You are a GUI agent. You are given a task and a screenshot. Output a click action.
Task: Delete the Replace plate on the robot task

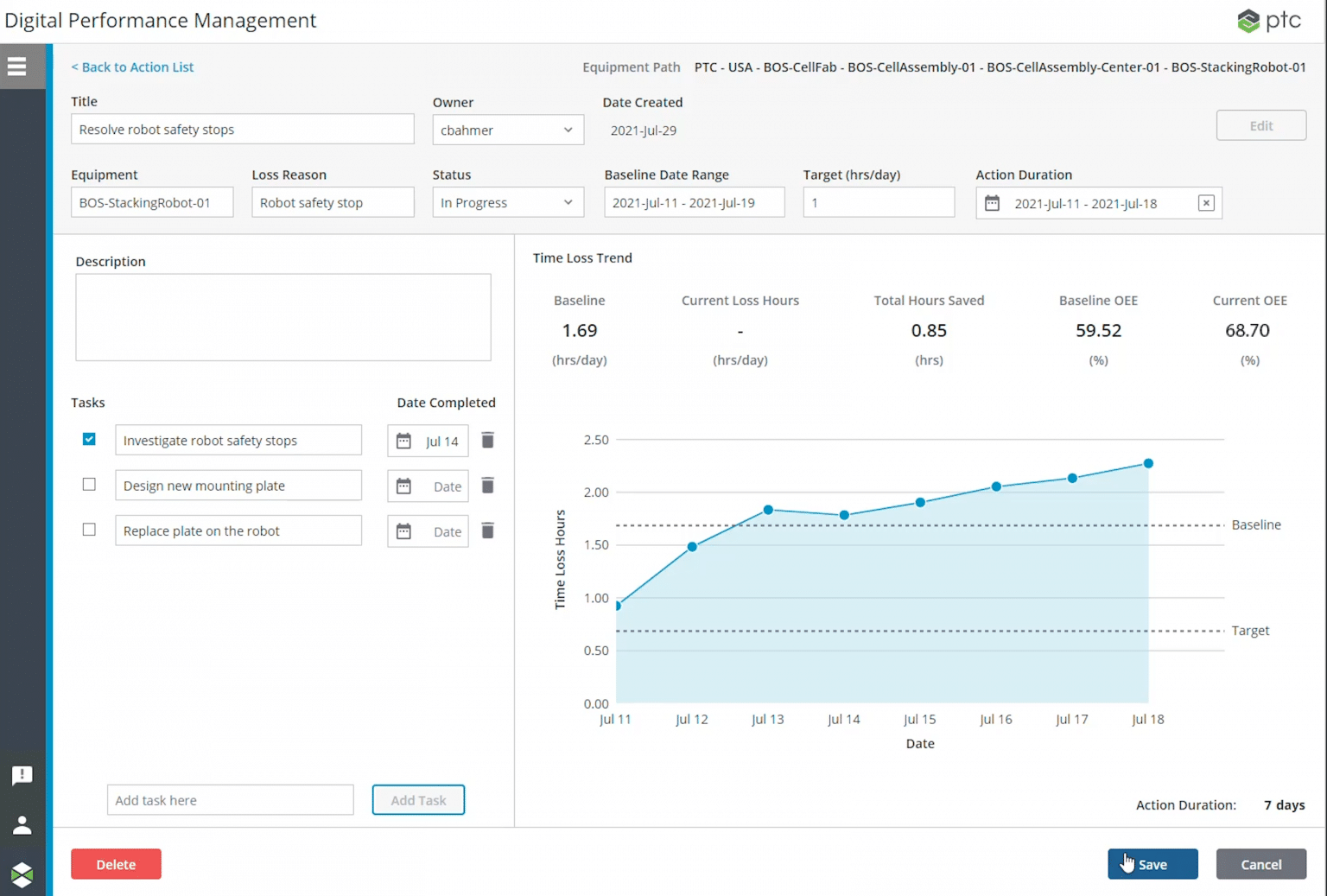(x=487, y=531)
